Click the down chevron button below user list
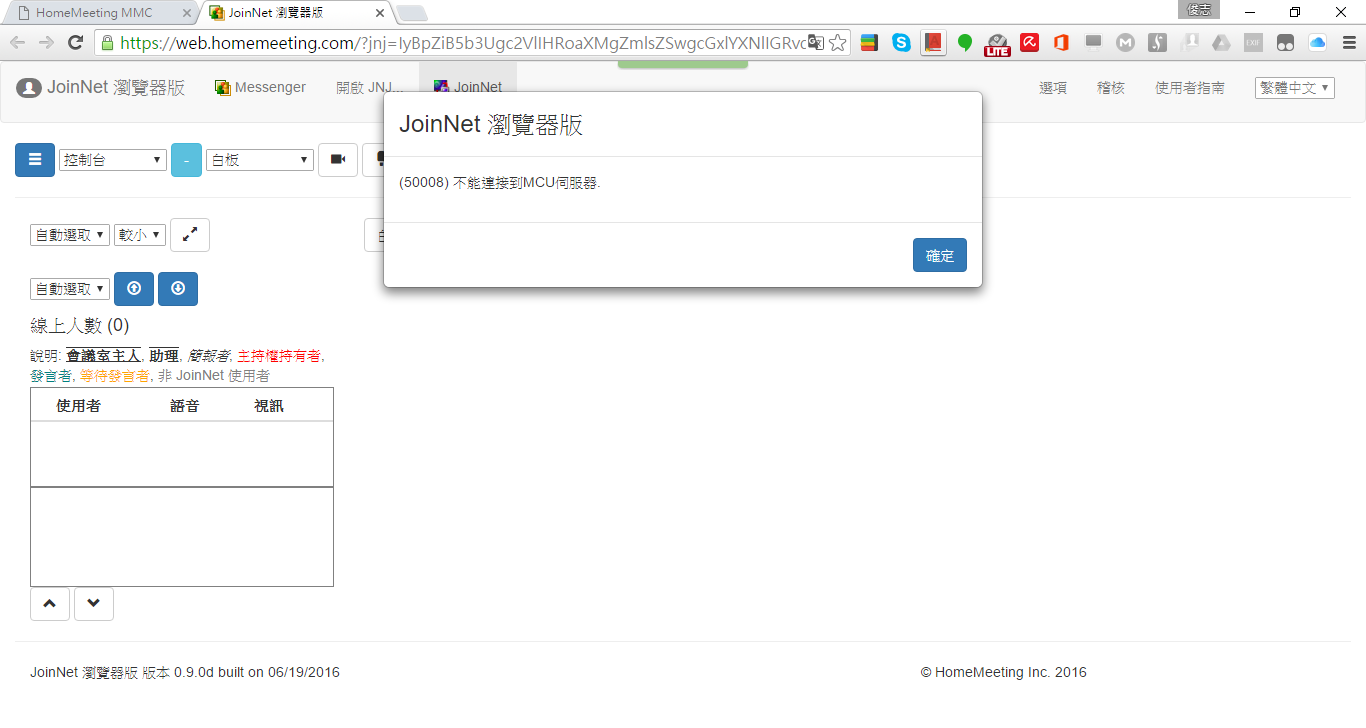1366x728 pixels. coord(94,604)
